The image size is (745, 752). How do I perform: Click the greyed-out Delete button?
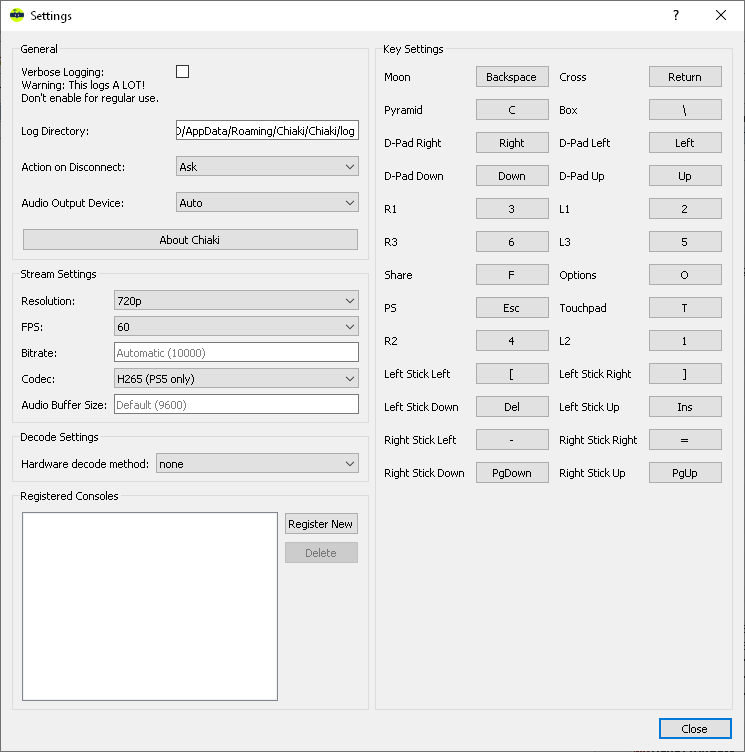click(321, 552)
